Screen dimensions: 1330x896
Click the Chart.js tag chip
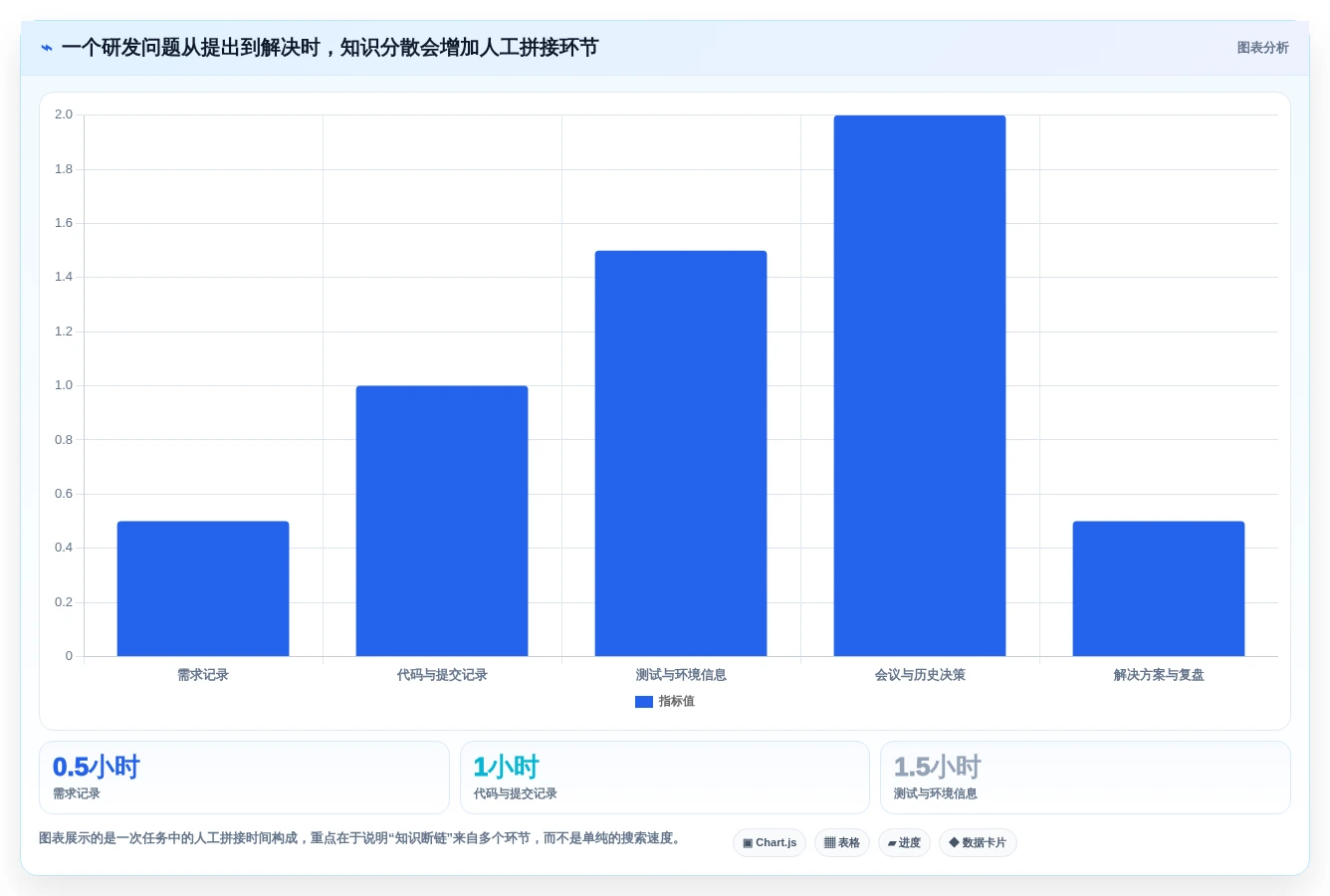[770, 843]
